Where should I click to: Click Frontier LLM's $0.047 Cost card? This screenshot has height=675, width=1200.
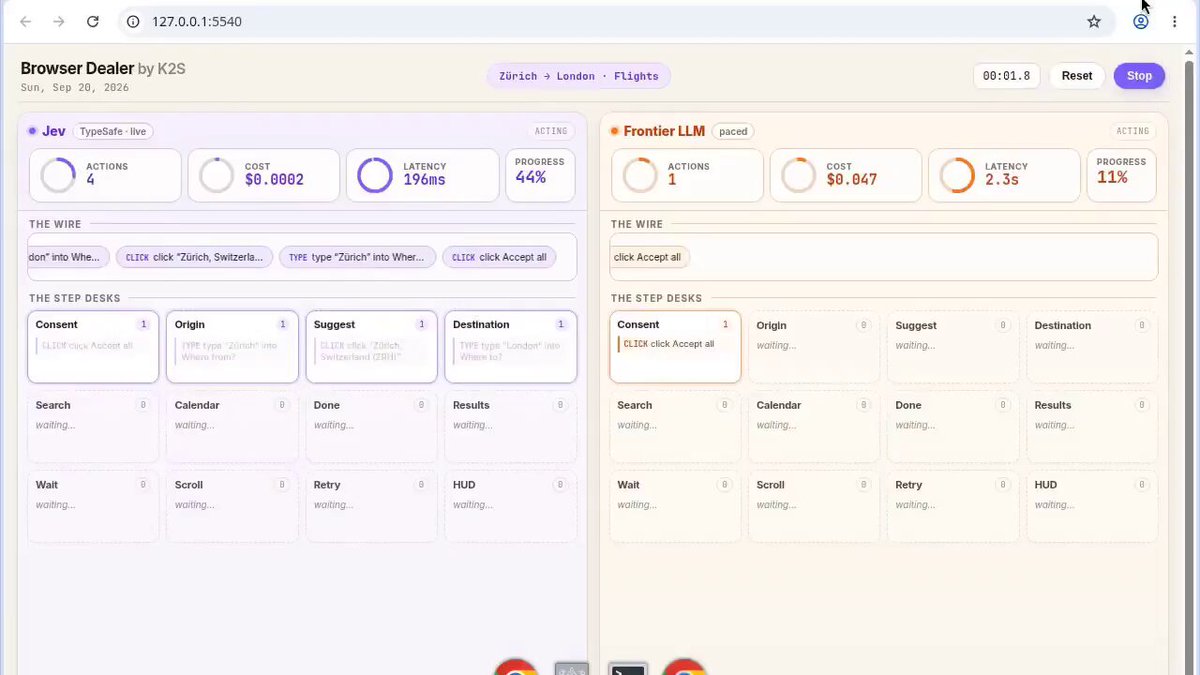846,175
